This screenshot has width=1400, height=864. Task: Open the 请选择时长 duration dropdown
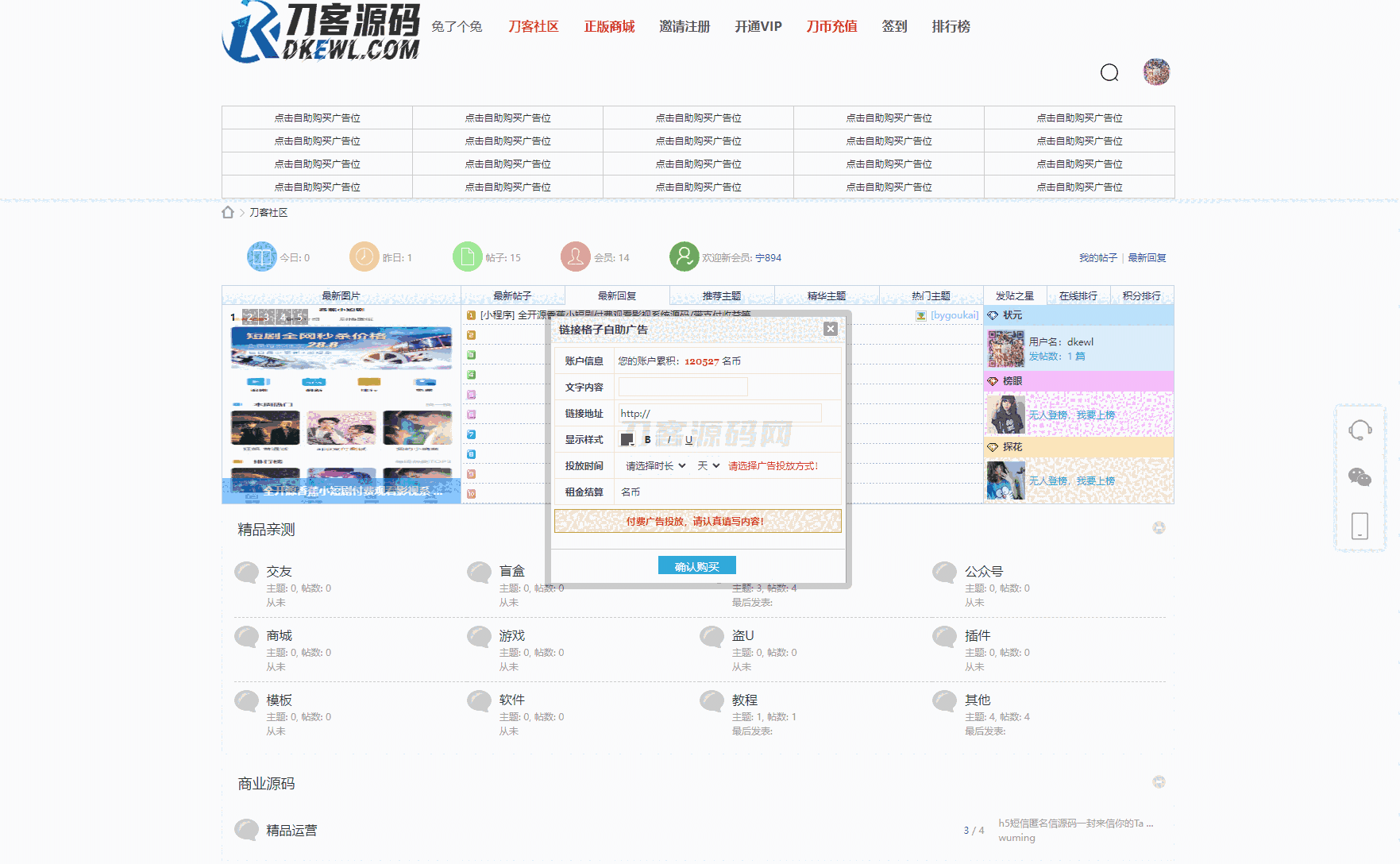point(655,465)
